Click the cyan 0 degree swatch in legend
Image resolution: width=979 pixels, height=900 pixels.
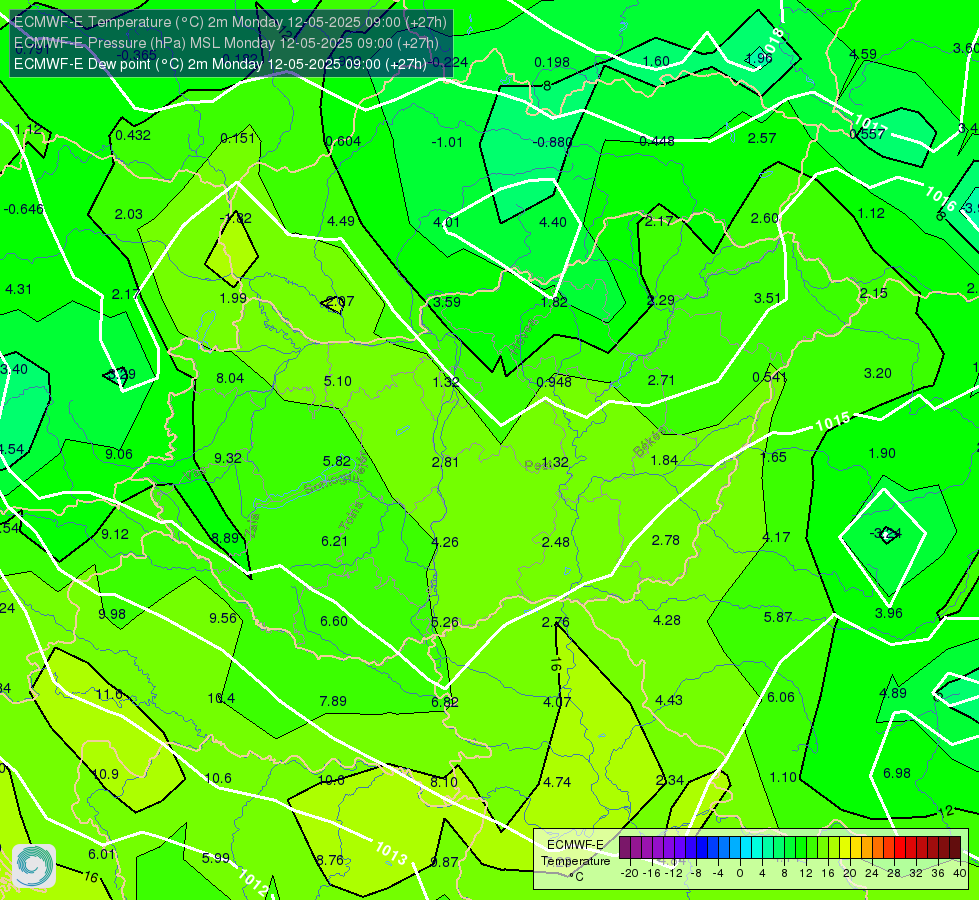pyautogui.click(x=746, y=848)
